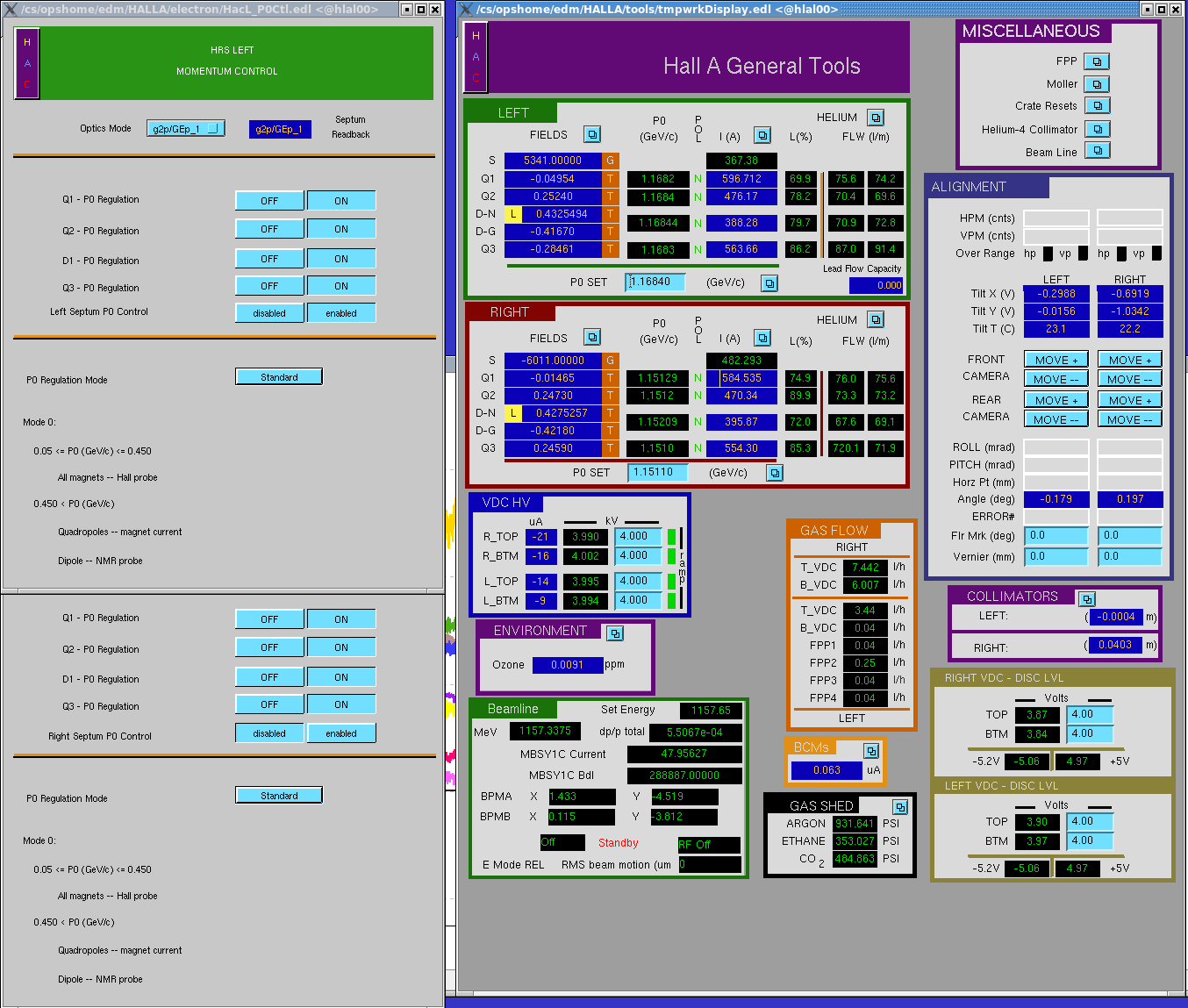Turn OFF Q2 - P0 Regulation for left arm
1188x1008 pixels.
tap(269, 229)
